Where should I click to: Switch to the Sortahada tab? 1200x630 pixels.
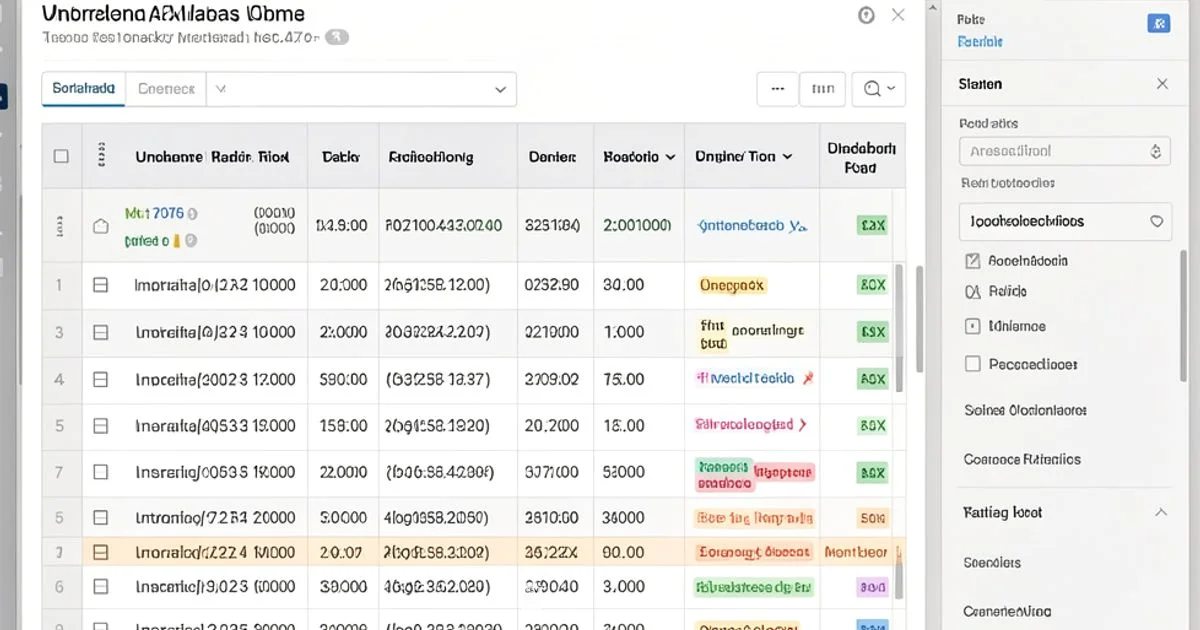83,88
